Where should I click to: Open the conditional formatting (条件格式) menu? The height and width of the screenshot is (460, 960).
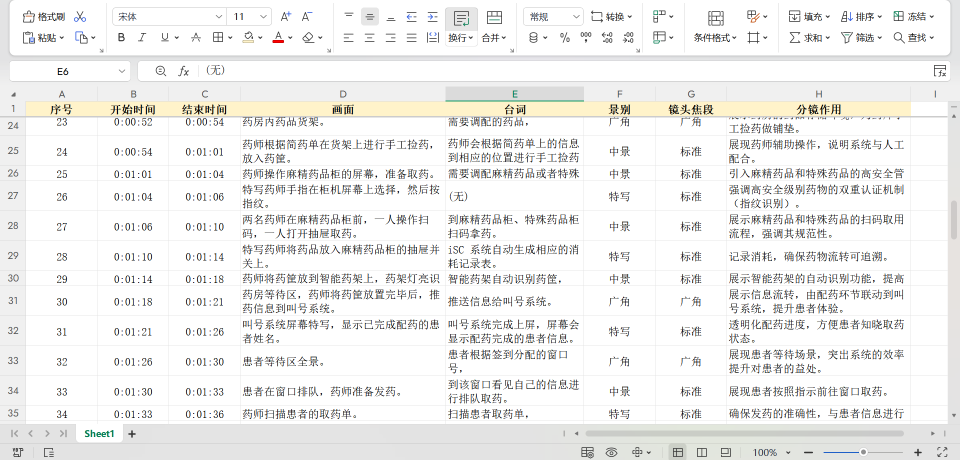click(715, 38)
